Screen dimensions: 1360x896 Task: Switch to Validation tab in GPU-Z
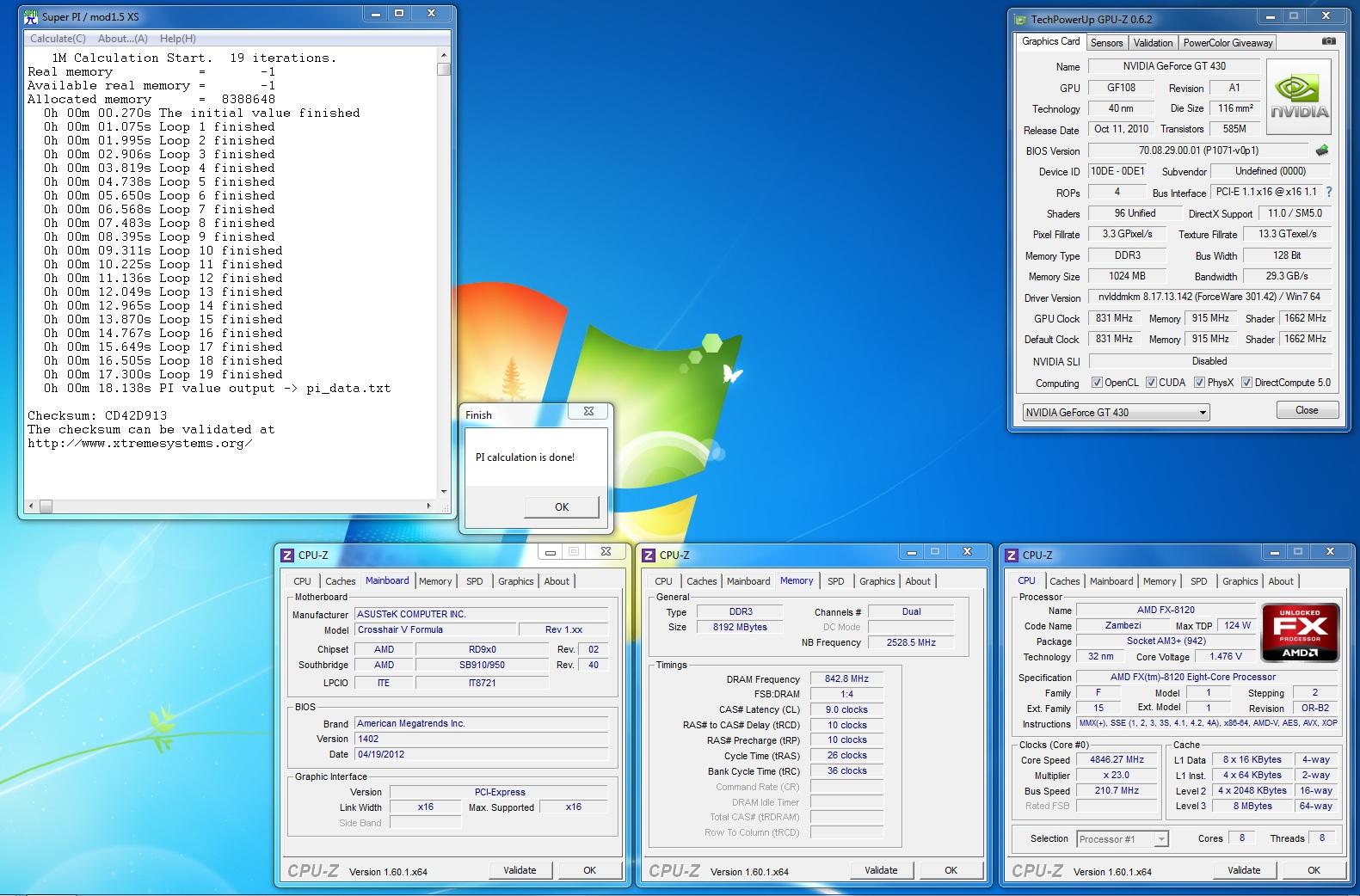(x=1153, y=43)
